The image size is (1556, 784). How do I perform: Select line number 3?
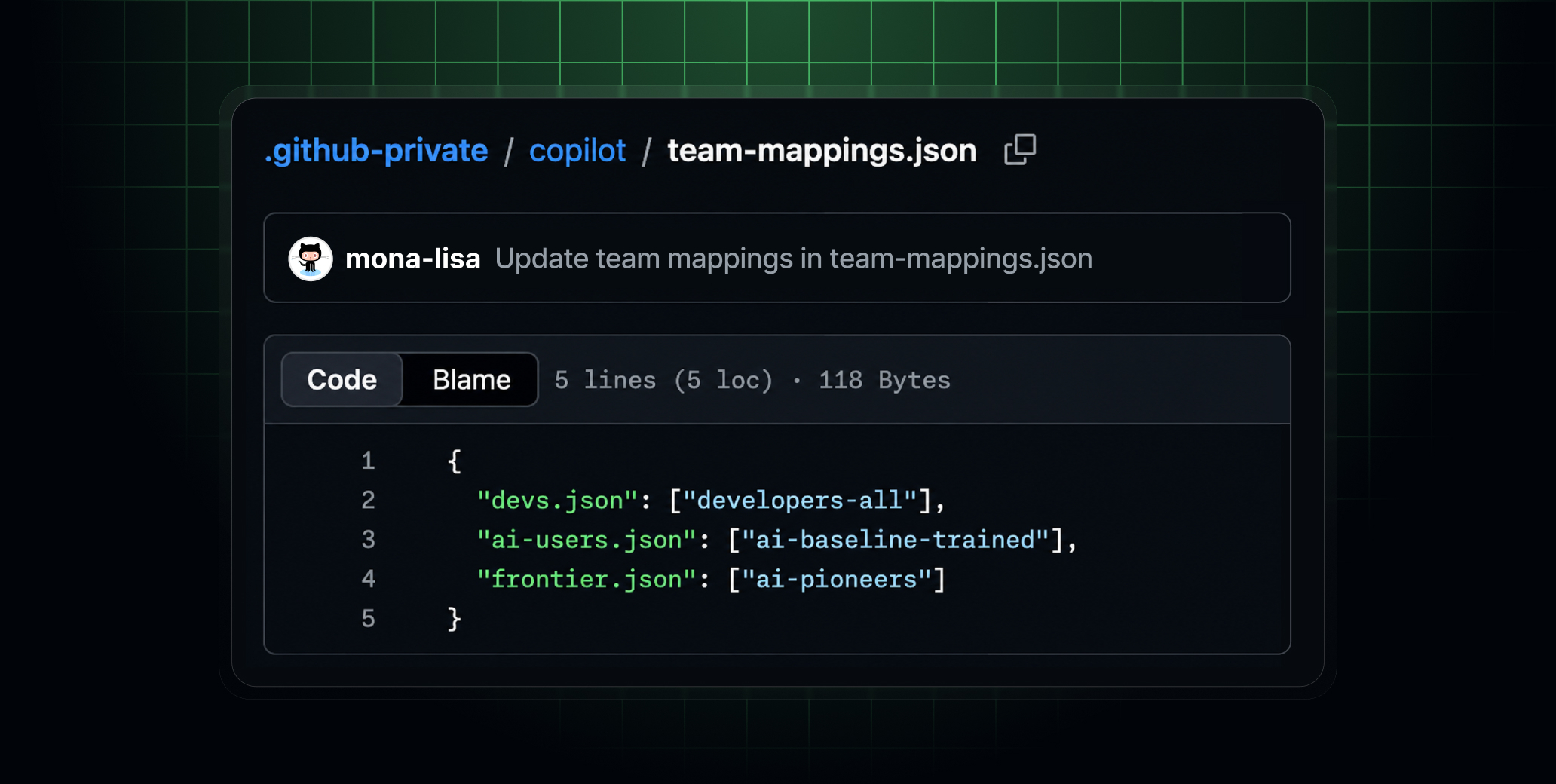tap(368, 540)
